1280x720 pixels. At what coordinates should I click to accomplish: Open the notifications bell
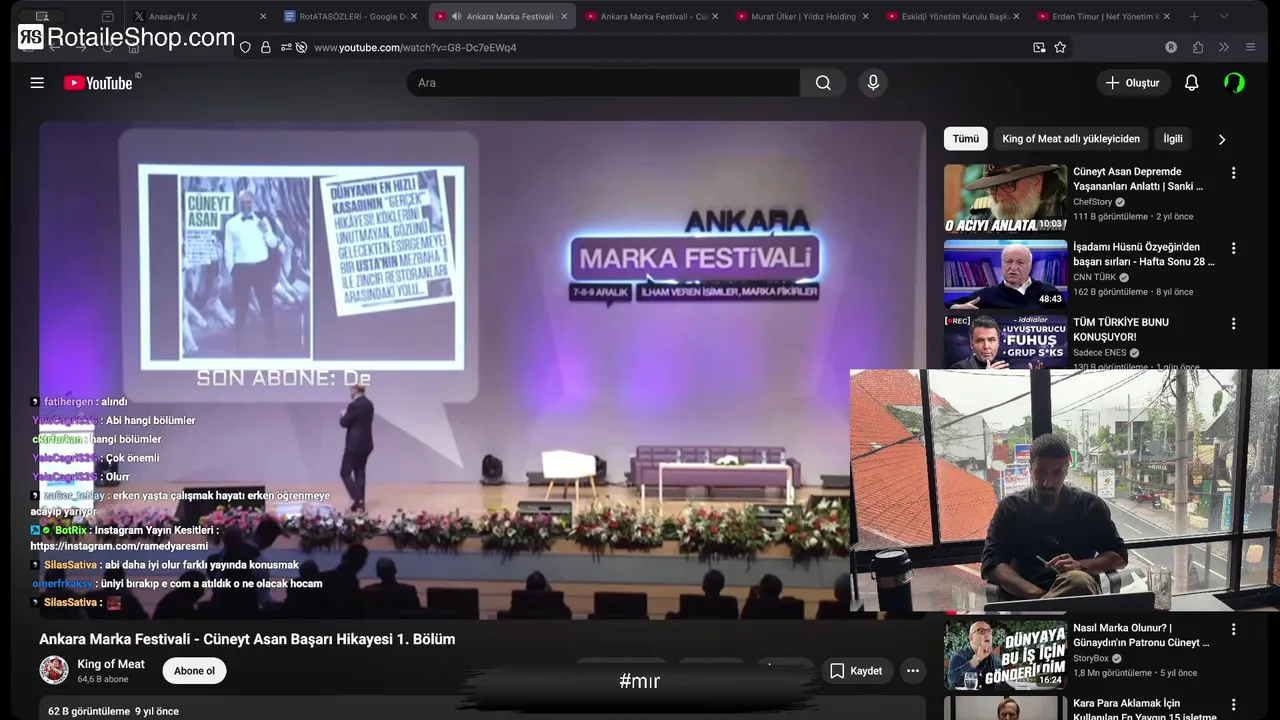coord(1191,83)
